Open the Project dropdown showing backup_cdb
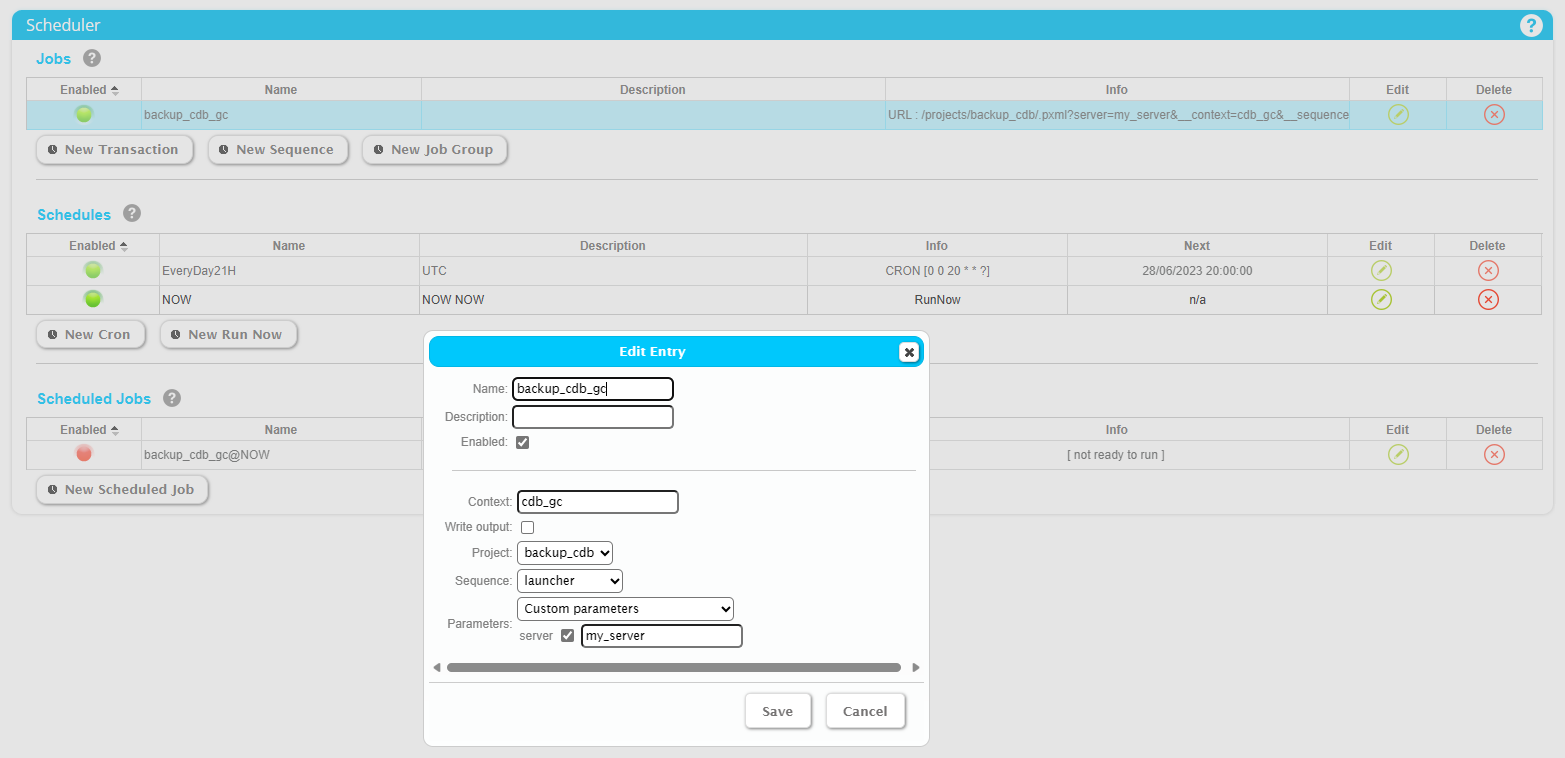Viewport: 1565px width, 758px height. point(565,552)
